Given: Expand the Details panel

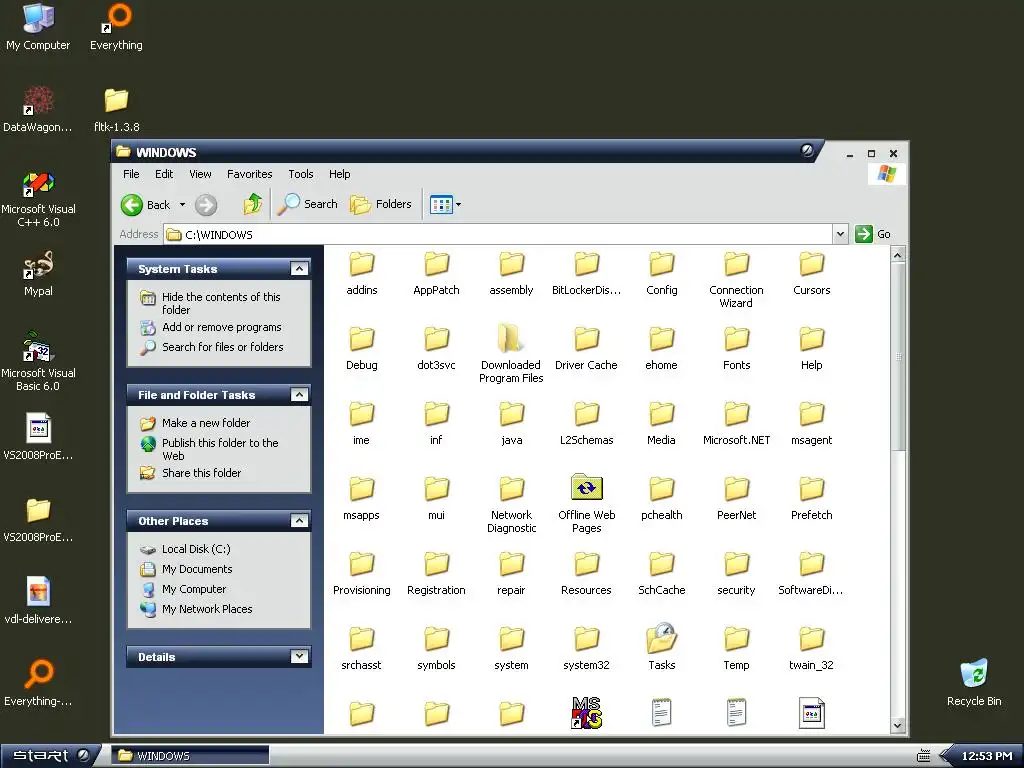Looking at the screenshot, I should coord(299,656).
